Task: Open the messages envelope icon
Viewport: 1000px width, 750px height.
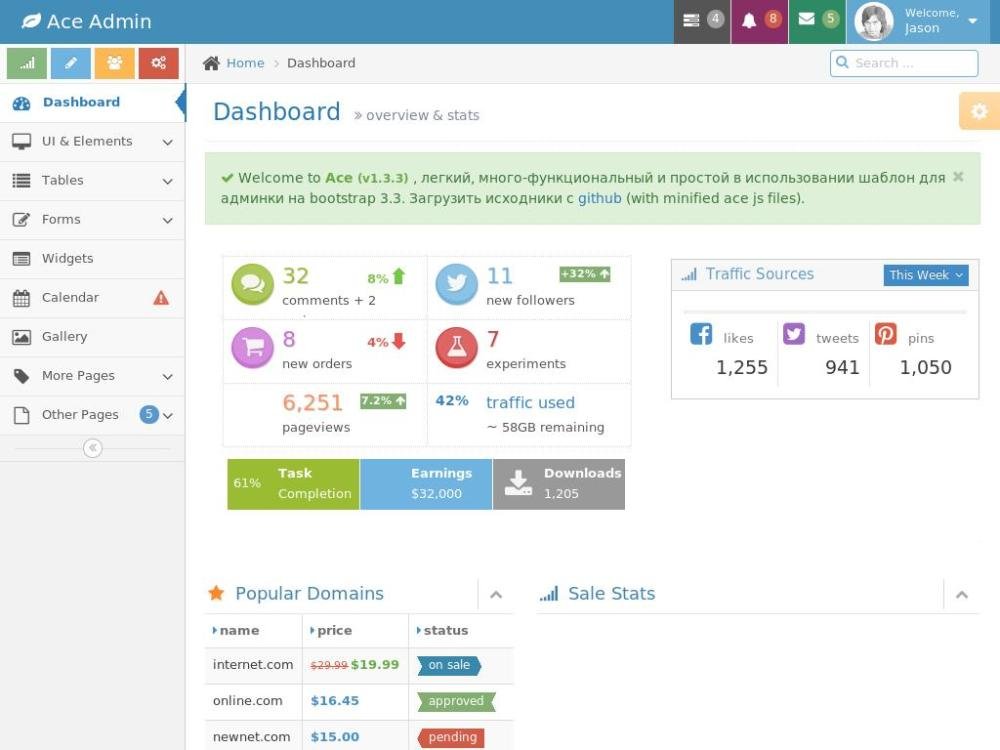Action: 816,21
